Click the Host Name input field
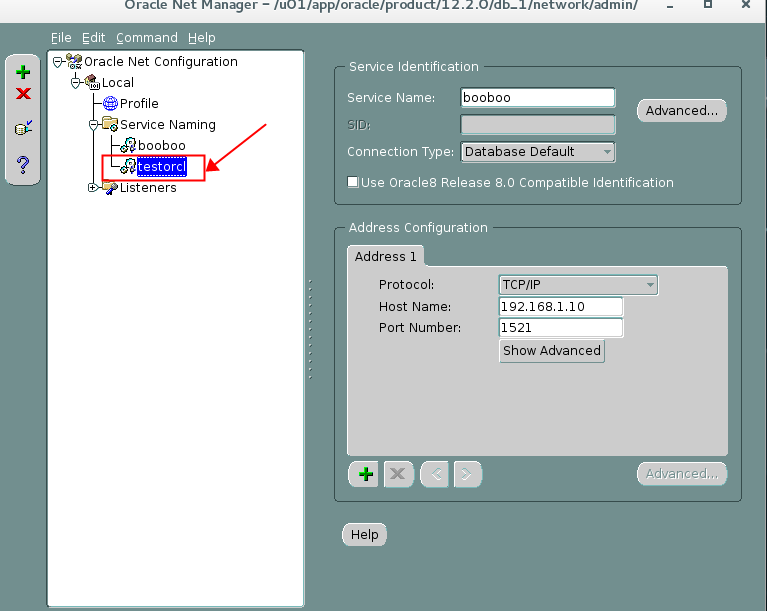 (560, 306)
